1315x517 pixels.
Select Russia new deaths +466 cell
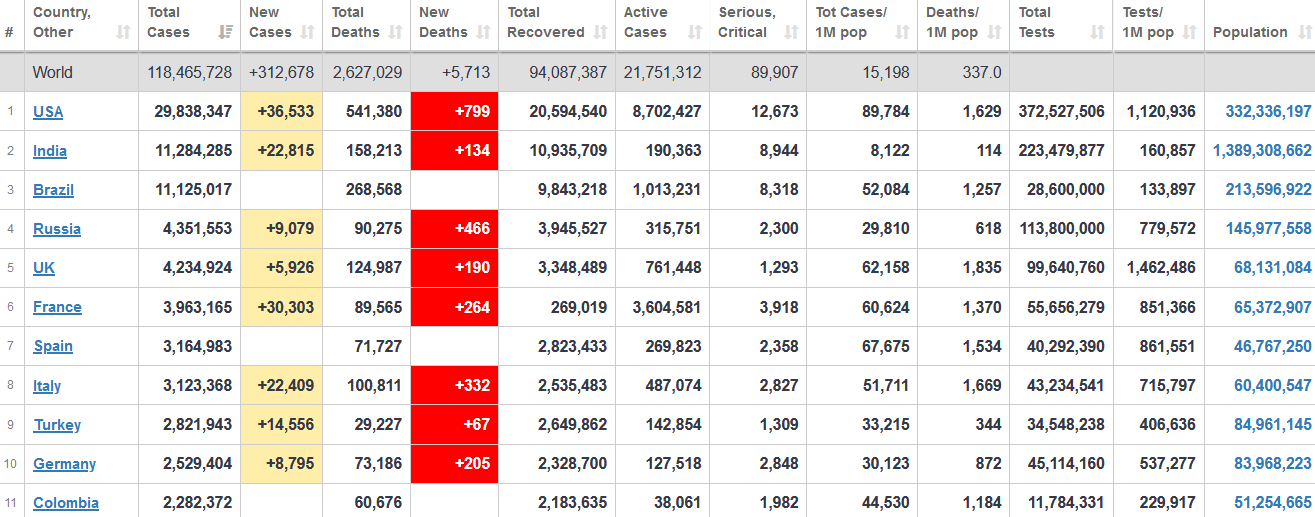(454, 229)
